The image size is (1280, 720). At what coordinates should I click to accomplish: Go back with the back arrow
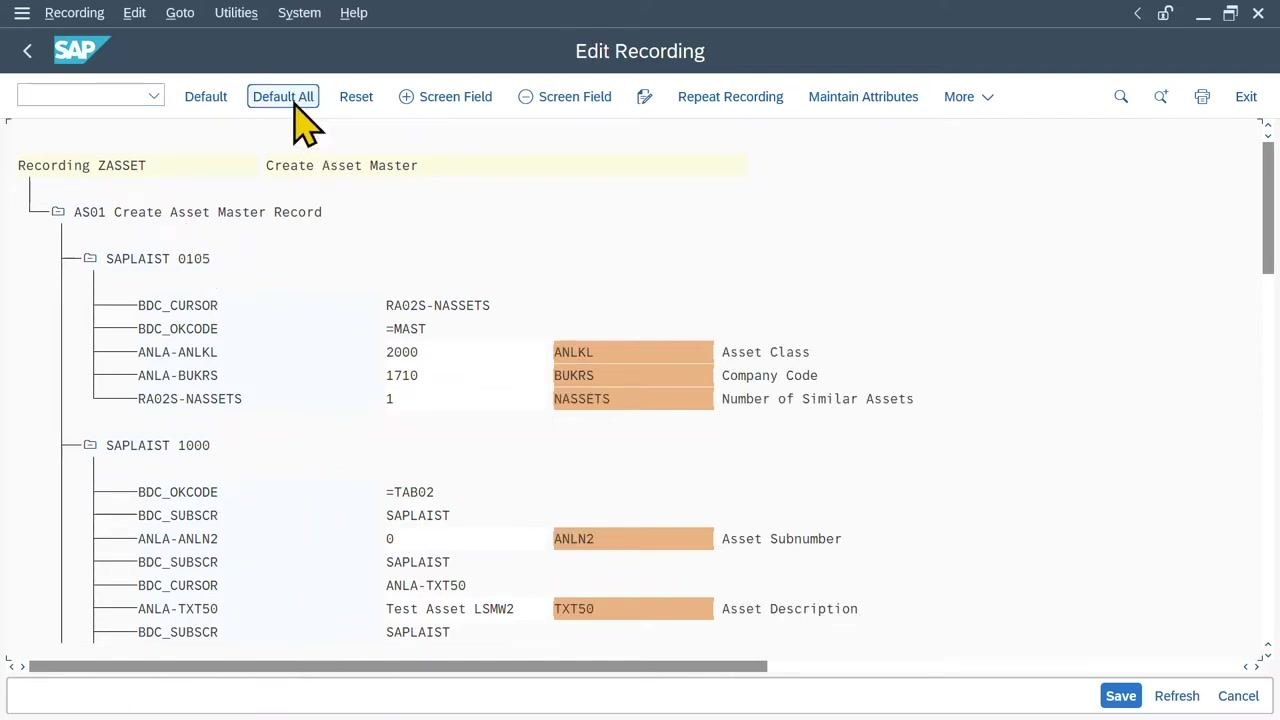tap(28, 51)
